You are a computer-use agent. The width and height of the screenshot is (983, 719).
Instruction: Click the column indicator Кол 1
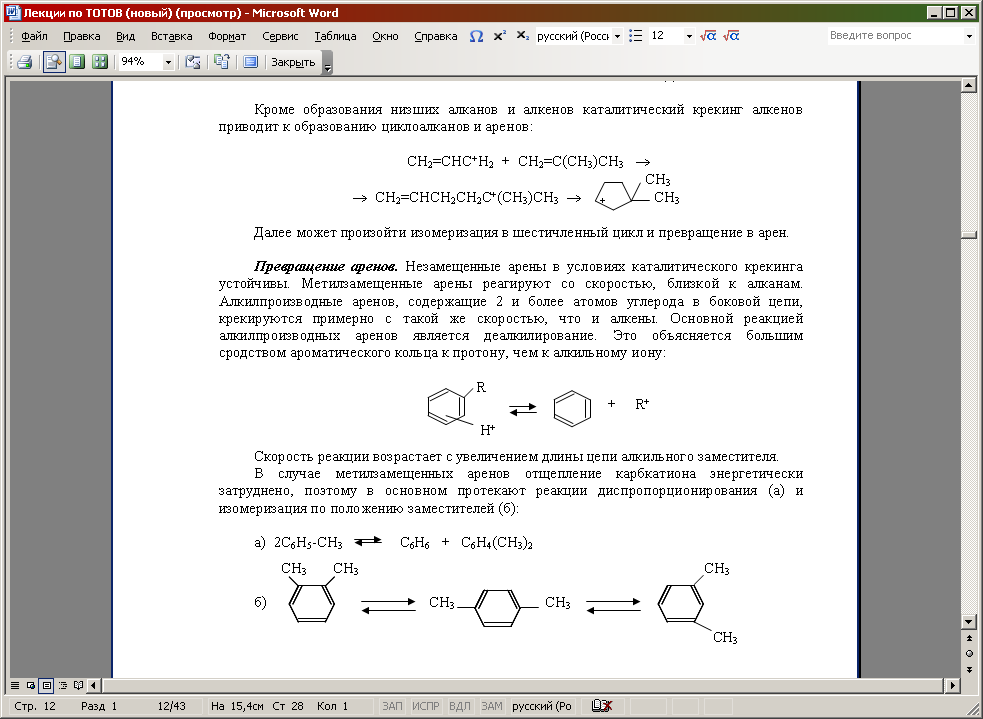[332, 706]
